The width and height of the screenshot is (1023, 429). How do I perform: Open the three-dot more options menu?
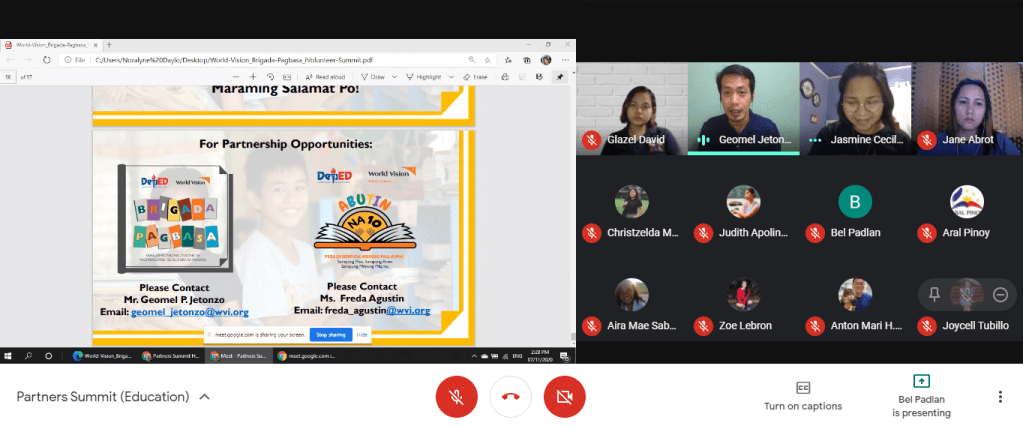1000,397
